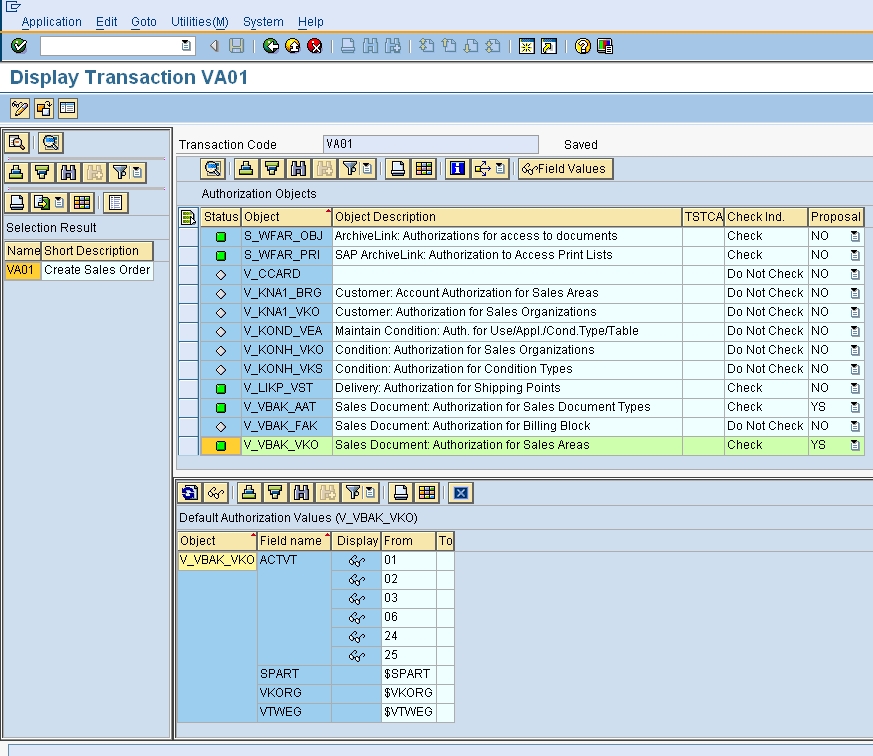Open the Utilities(M) menu
This screenshot has height=756, width=873.
point(199,21)
